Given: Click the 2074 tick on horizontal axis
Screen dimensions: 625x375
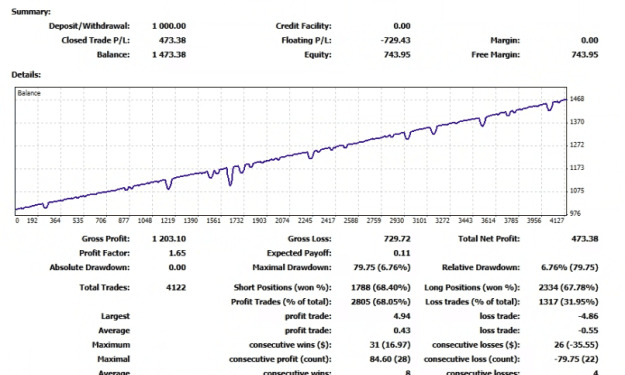Looking at the screenshot, I should 282,220.
